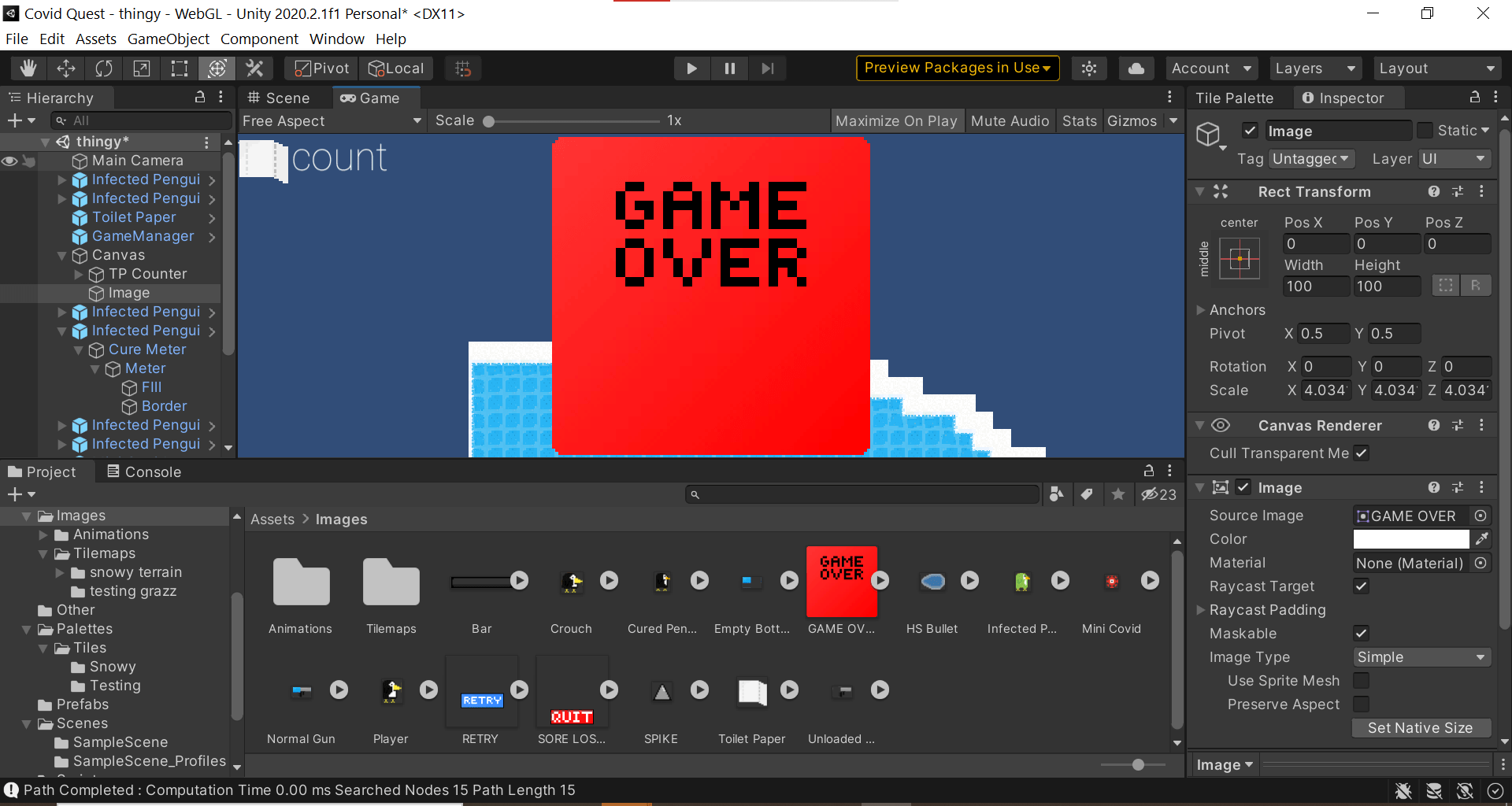Collapse Canvas in Hierarchy

(61, 255)
